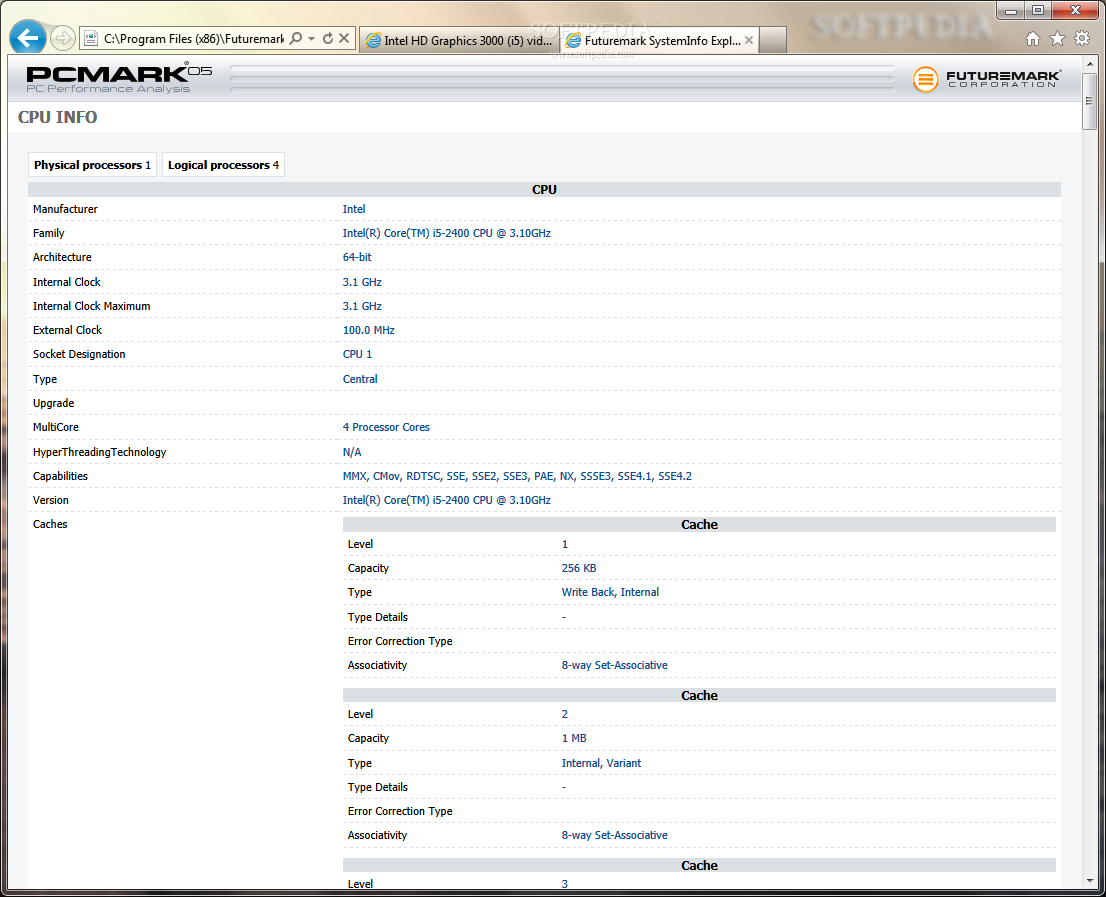1106x897 pixels.
Task: Click the page icon in address bar
Action: [91, 38]
